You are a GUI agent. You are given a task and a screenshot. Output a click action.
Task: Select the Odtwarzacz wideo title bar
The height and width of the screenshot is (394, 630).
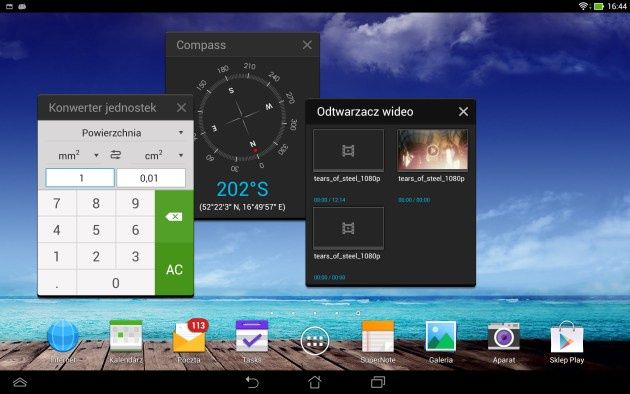pos(391,112)
